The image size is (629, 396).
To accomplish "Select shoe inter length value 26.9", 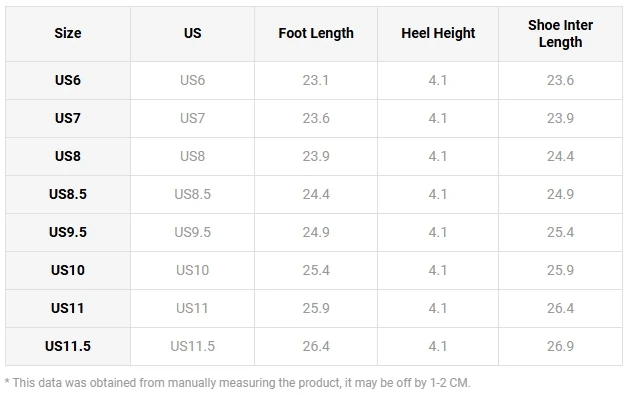I will pos(560,346).
